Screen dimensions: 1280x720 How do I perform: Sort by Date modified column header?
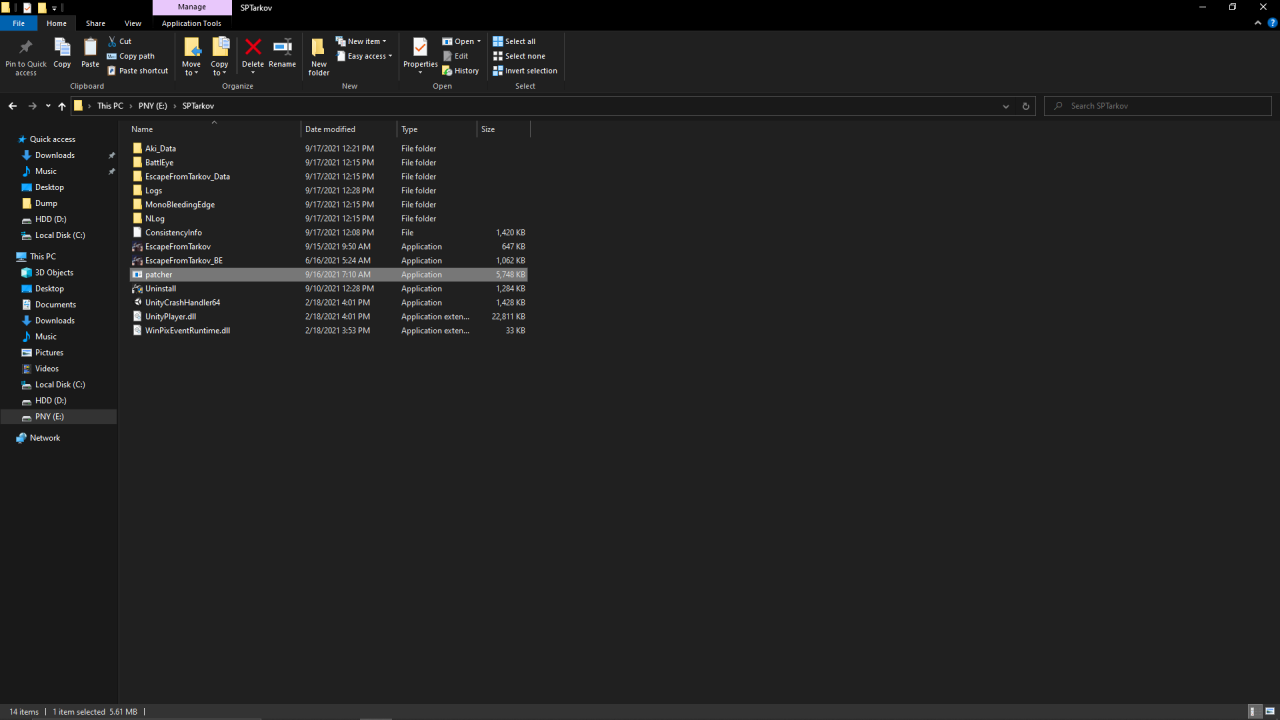pos(349,129)
